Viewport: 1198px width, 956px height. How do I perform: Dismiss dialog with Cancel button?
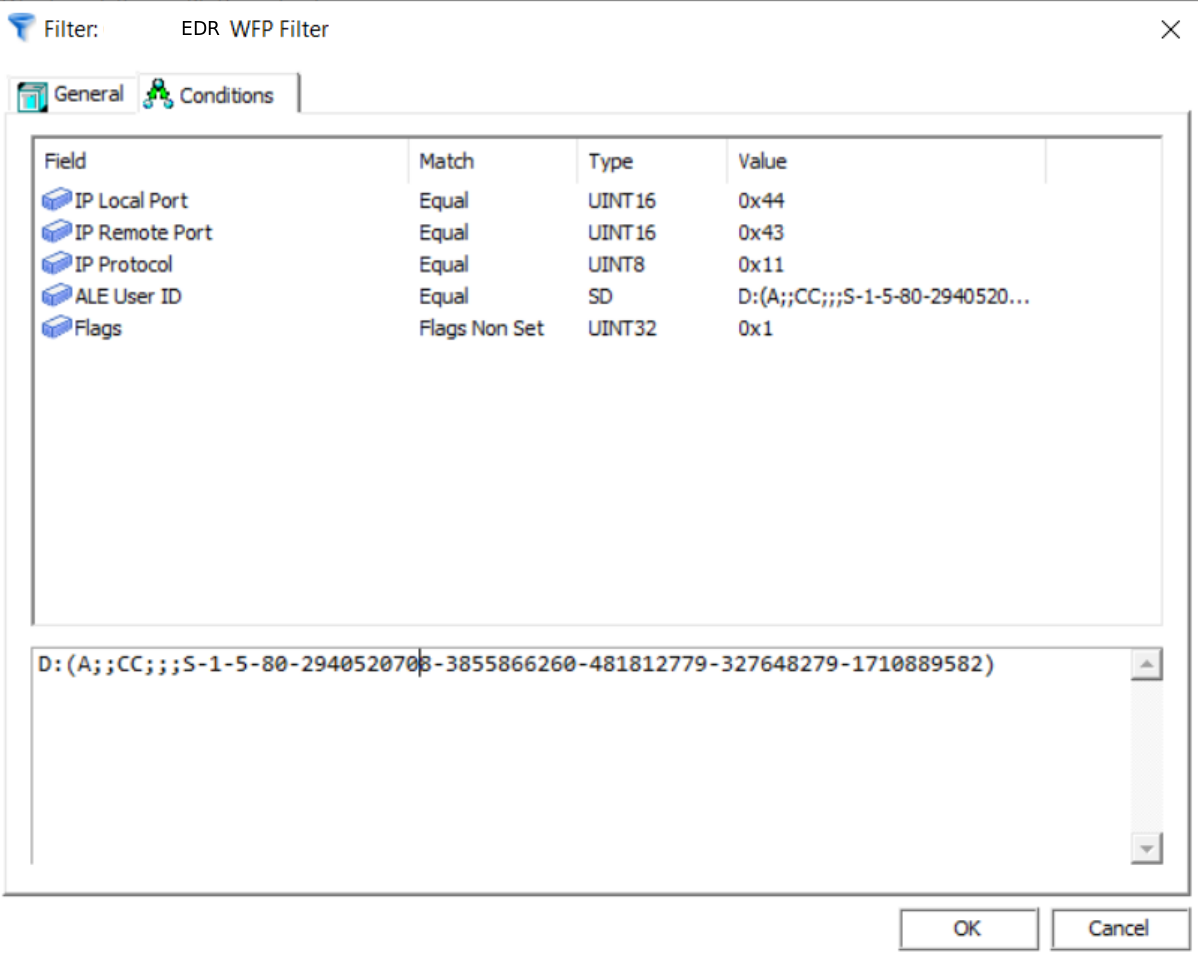click(x=1119, y=928)
